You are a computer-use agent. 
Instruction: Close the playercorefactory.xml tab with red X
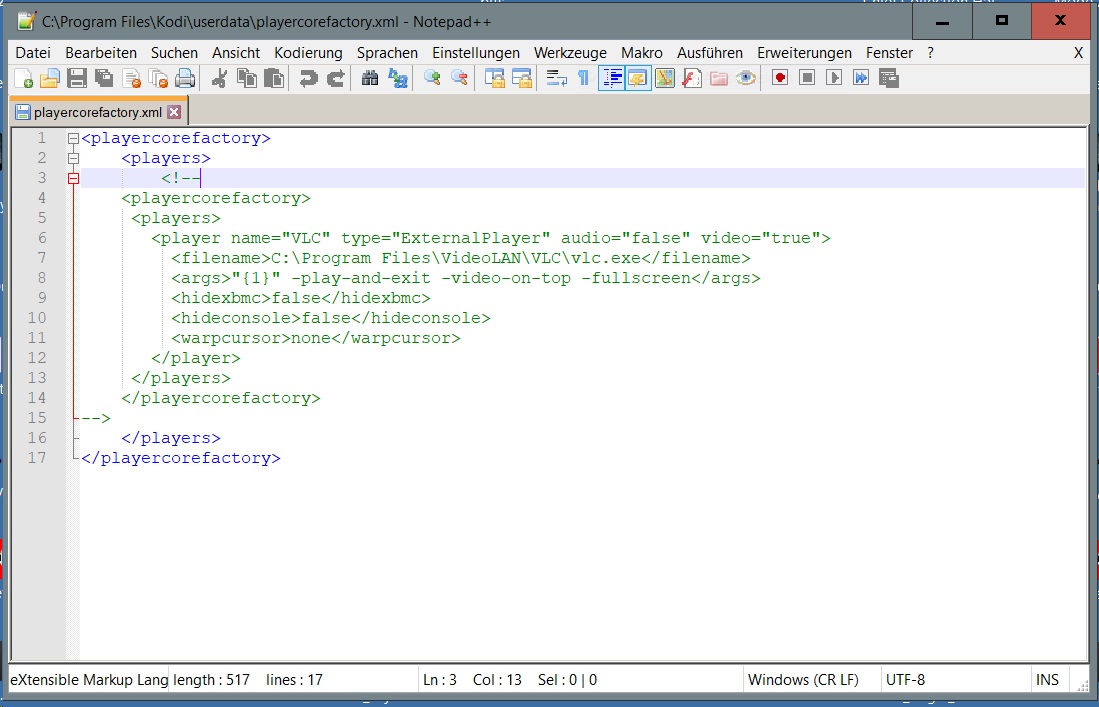tap(175, 112)
